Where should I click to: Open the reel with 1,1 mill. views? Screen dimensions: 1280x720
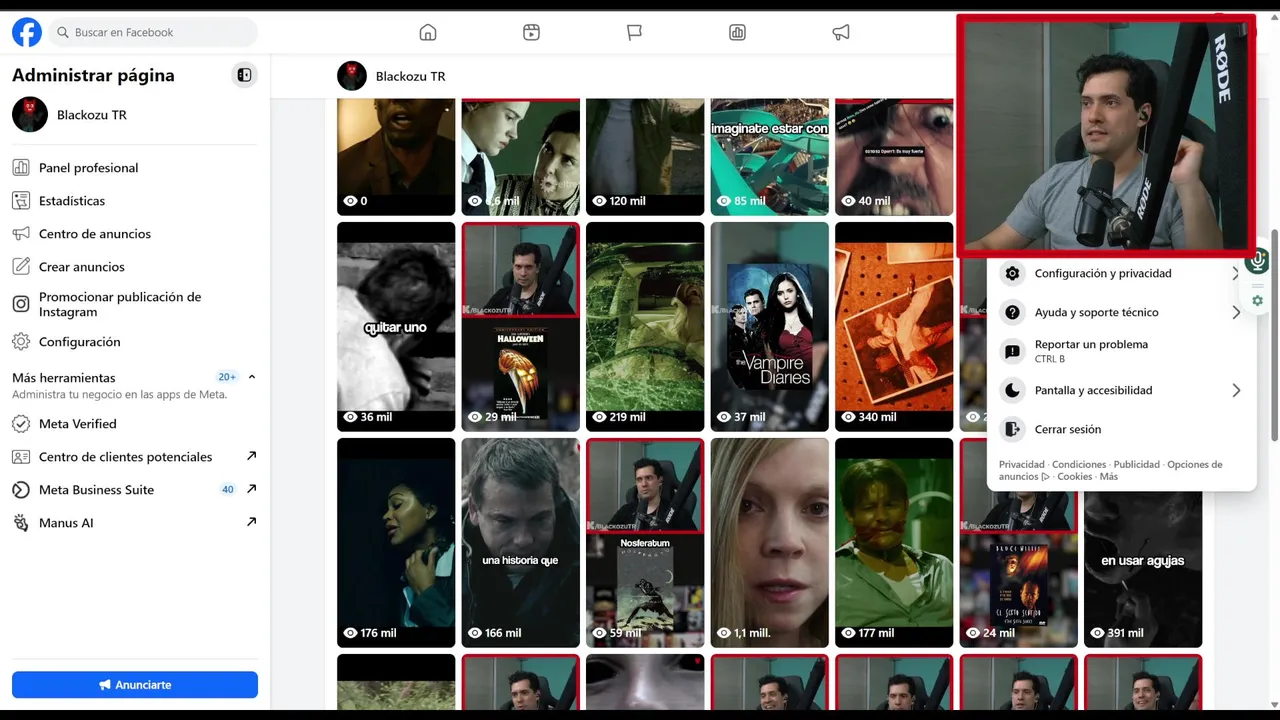[769, 543]
